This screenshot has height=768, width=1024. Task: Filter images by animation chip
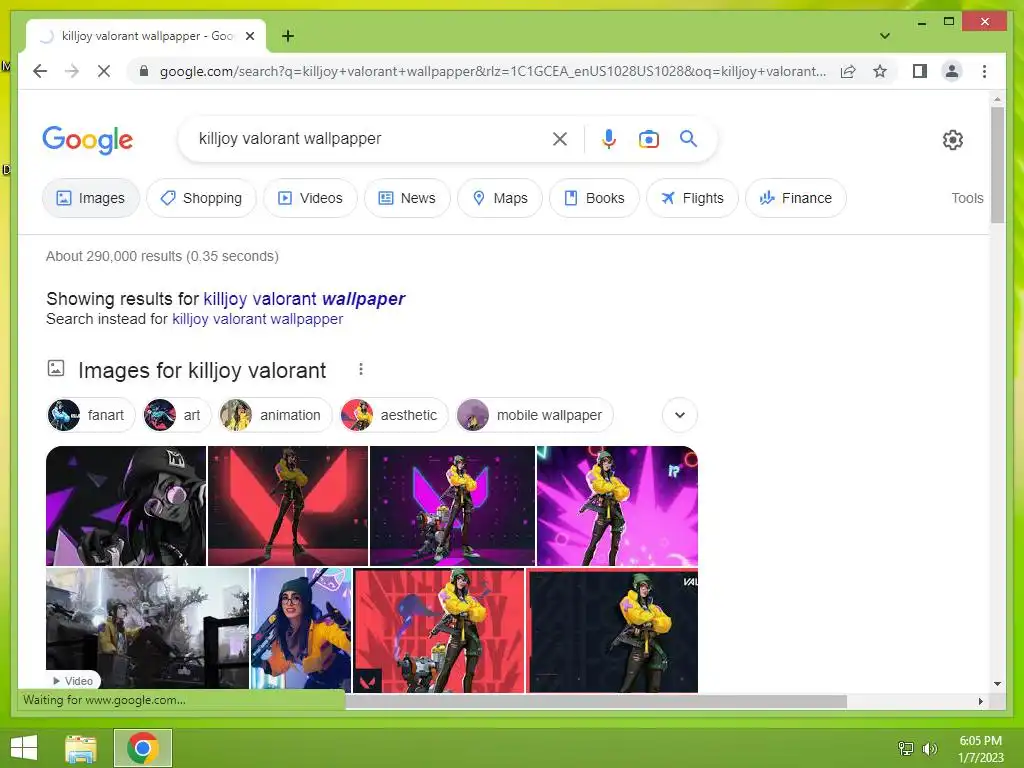275,415
